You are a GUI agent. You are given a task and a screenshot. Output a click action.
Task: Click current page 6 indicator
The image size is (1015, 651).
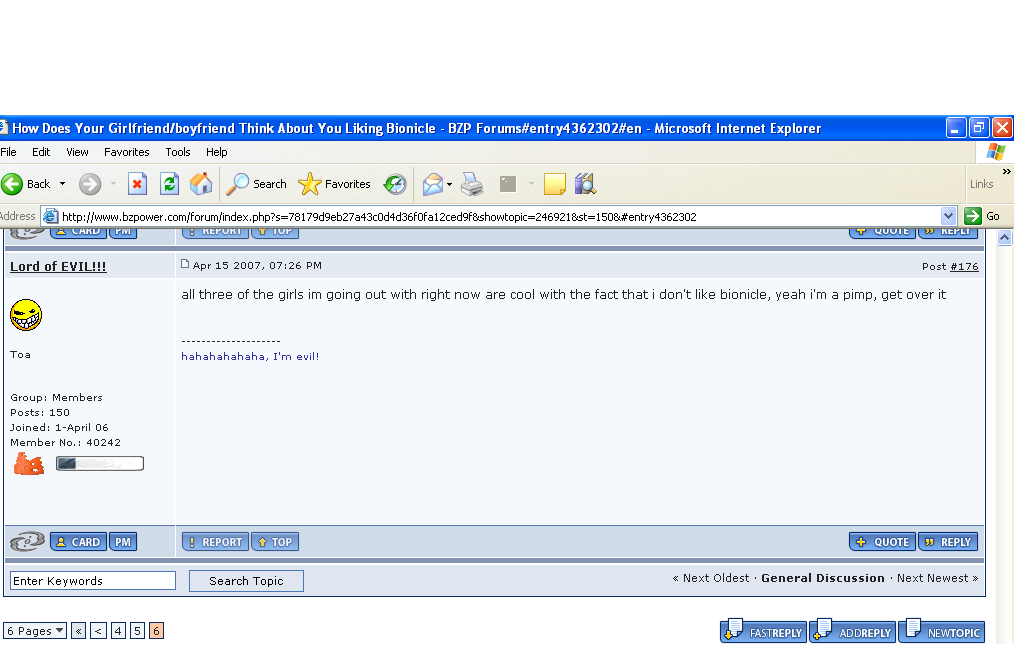156,631
